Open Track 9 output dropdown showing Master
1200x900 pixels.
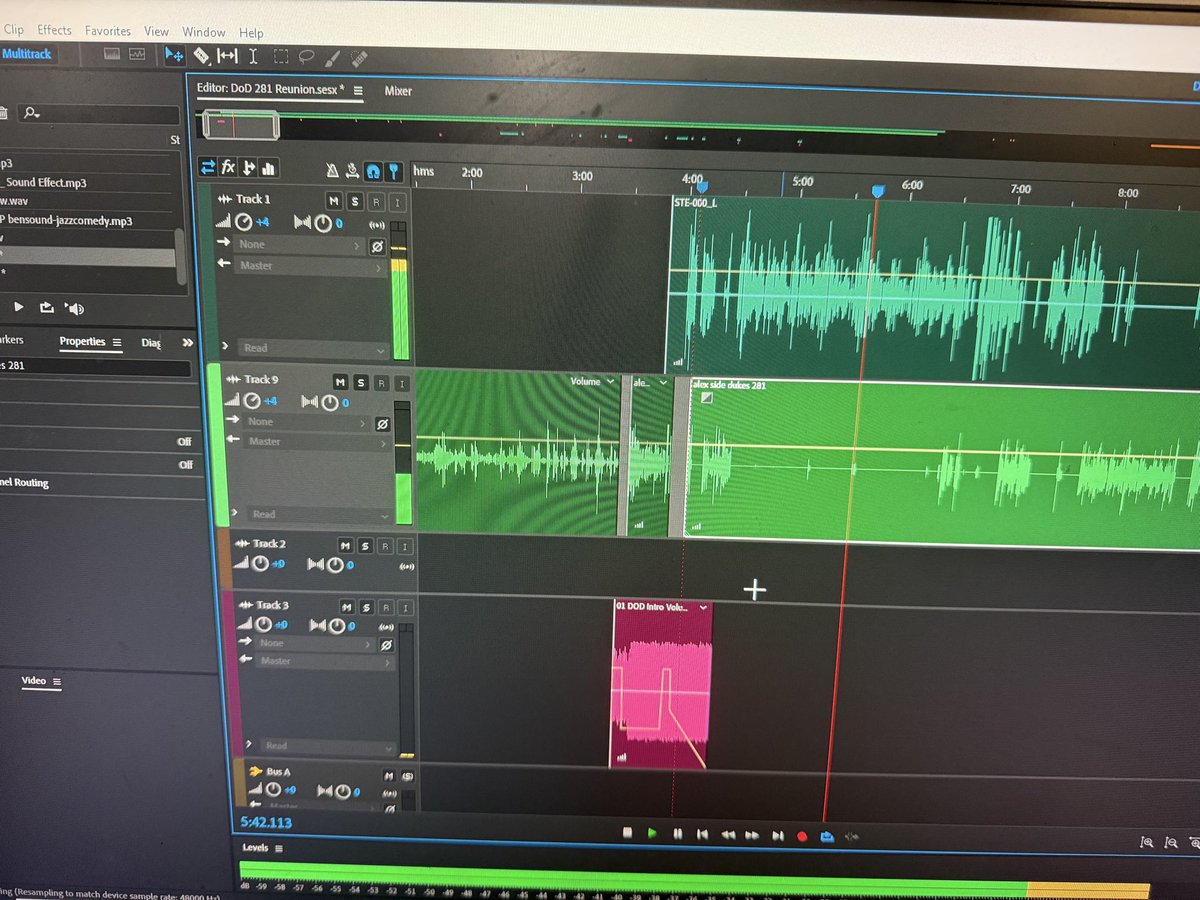click(x=316, y=441)
